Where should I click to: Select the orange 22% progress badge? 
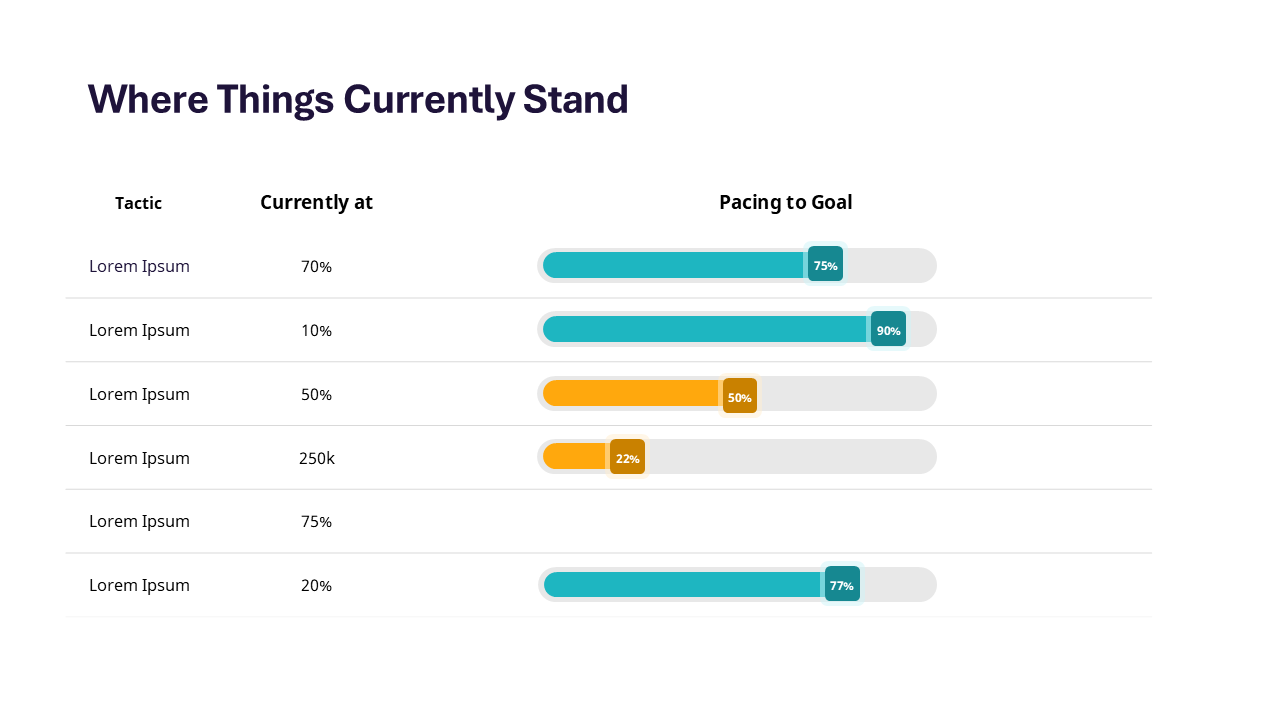(x=627, y=457)
